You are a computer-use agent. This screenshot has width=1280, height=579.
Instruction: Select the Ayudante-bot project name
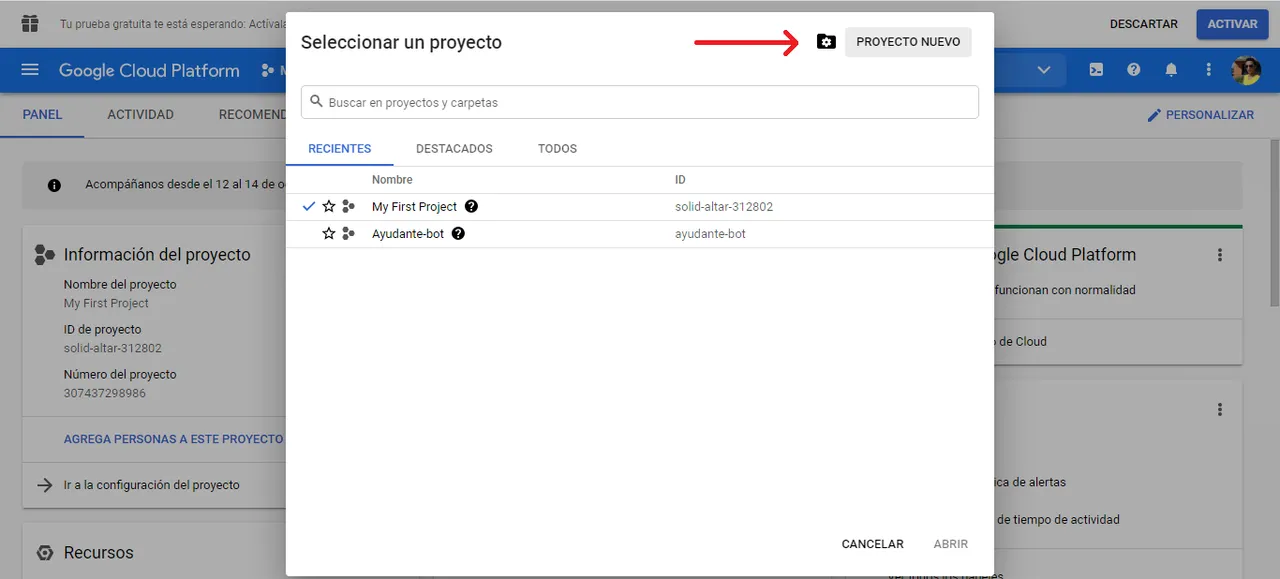[x=407, y=234]
